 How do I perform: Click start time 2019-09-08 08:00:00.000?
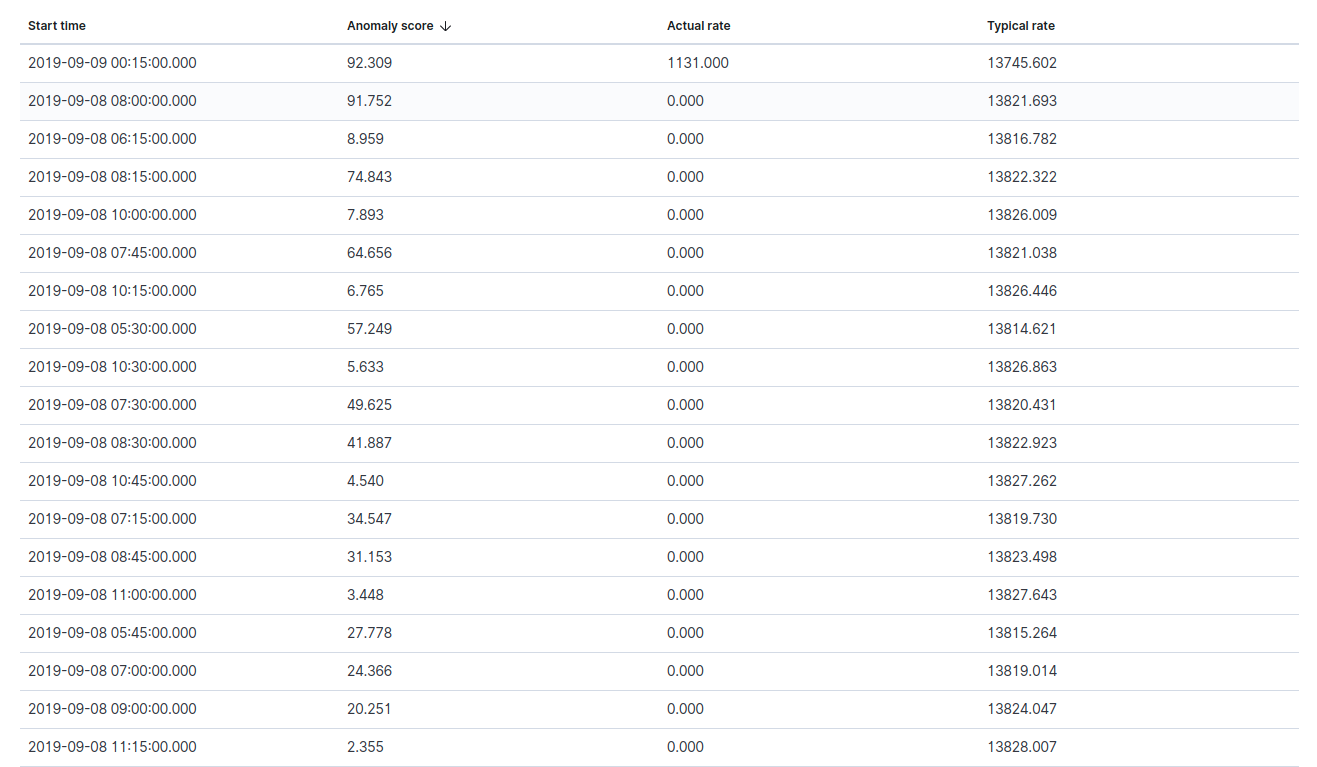pos(112,100)
